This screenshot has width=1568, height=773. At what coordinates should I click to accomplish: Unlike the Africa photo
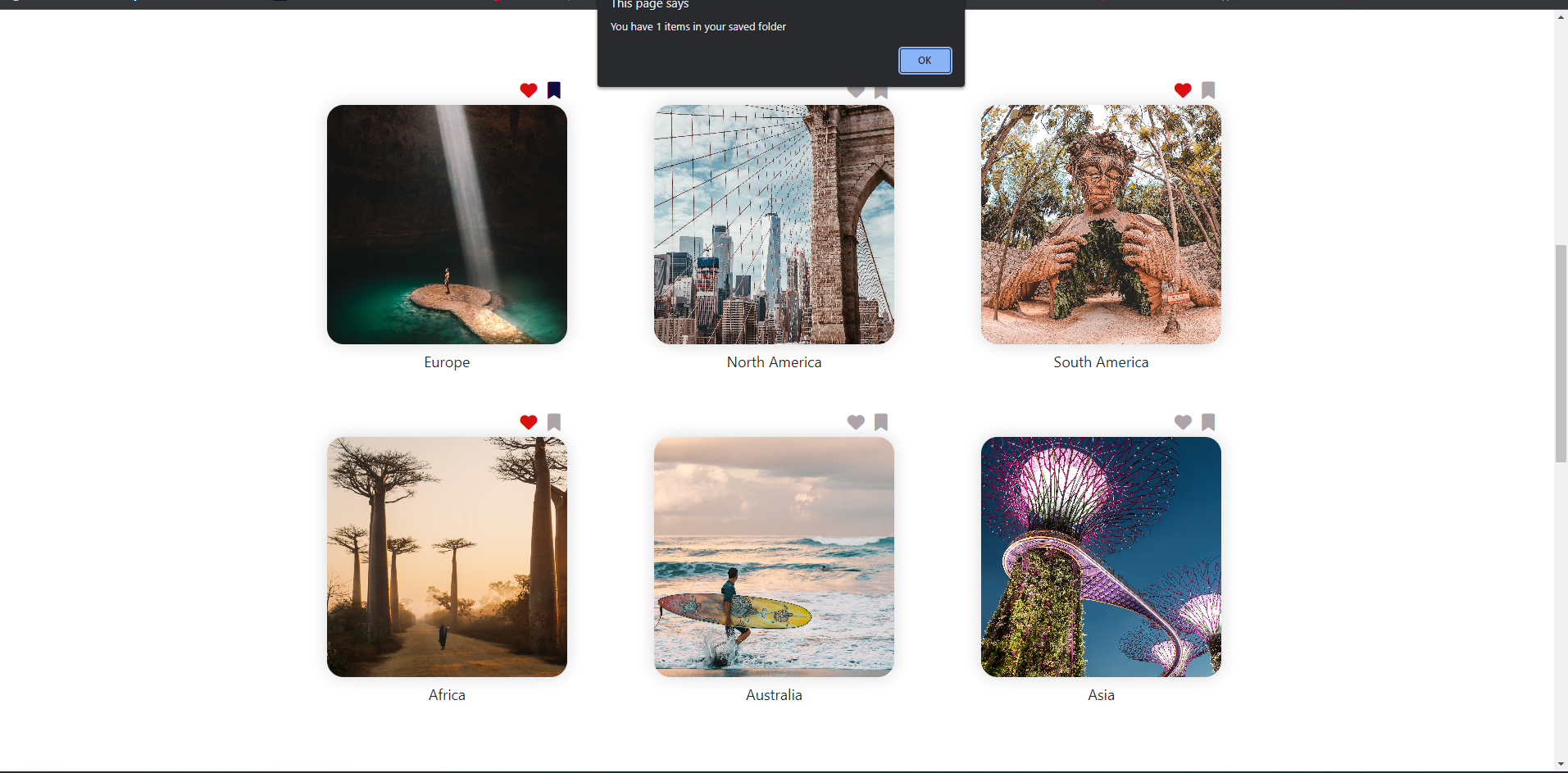(x=527, y=422)
